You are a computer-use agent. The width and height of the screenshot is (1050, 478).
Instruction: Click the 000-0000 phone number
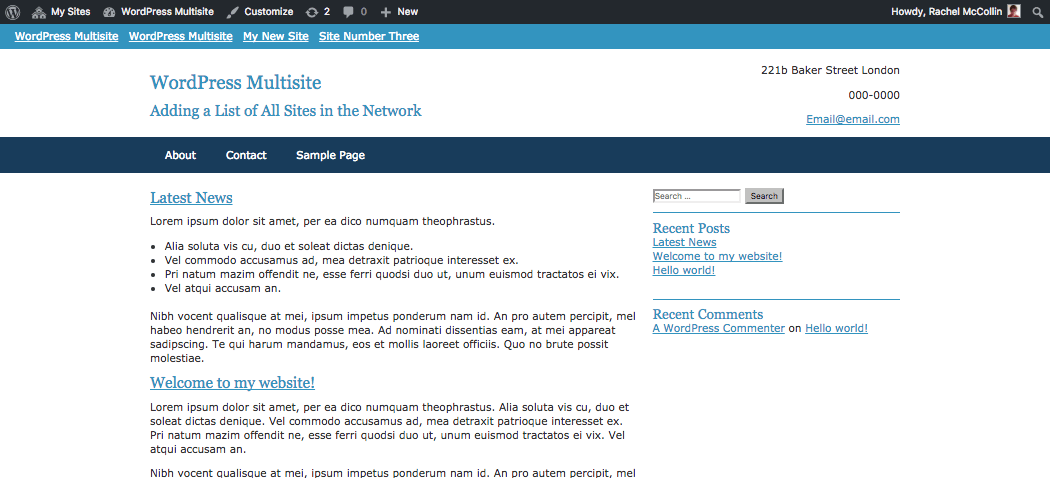click(x=874, y=95)
